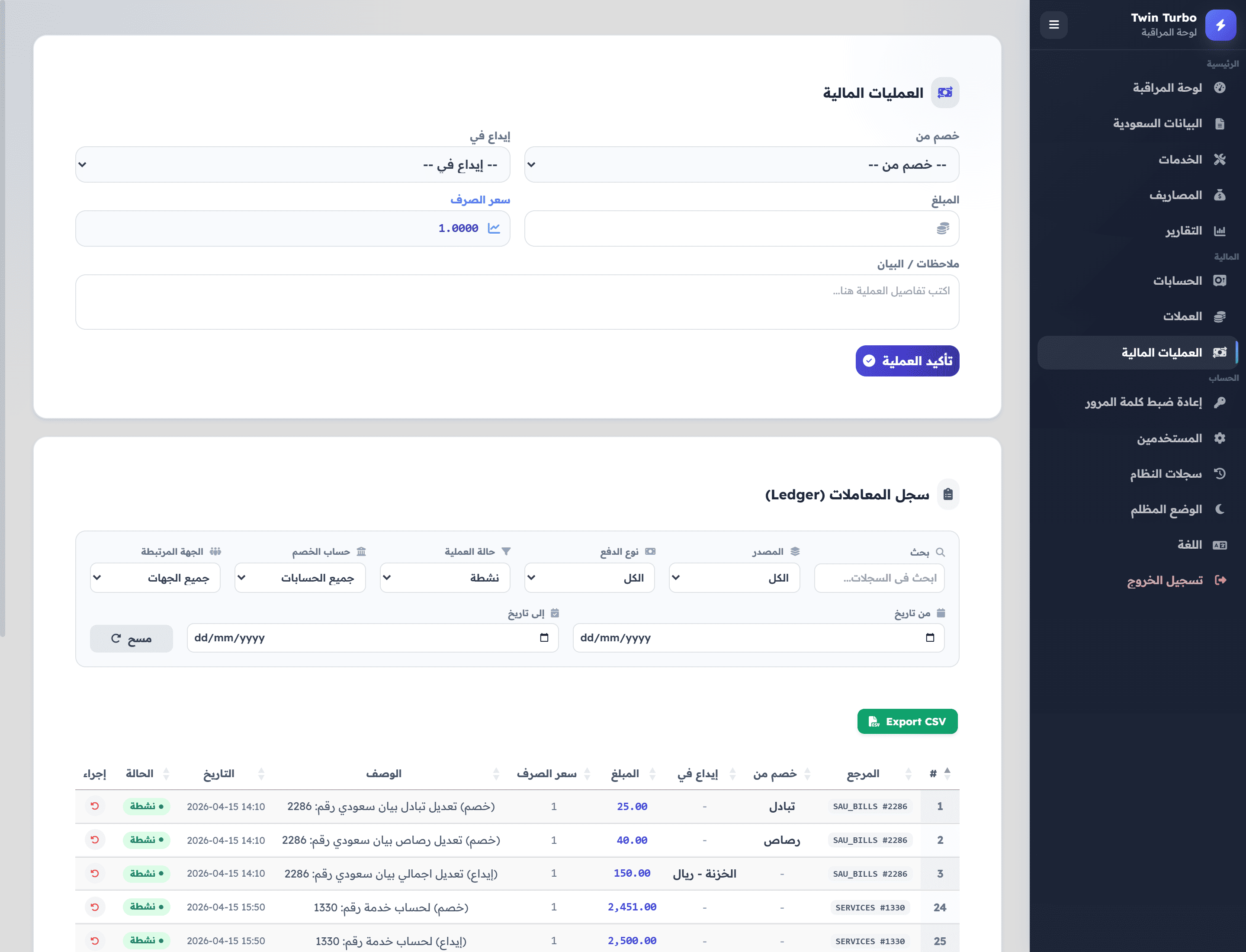Click the ledger search field ابحث في السجلات
The width and height of the screenshot is (1246, 952).
(880, 578)
